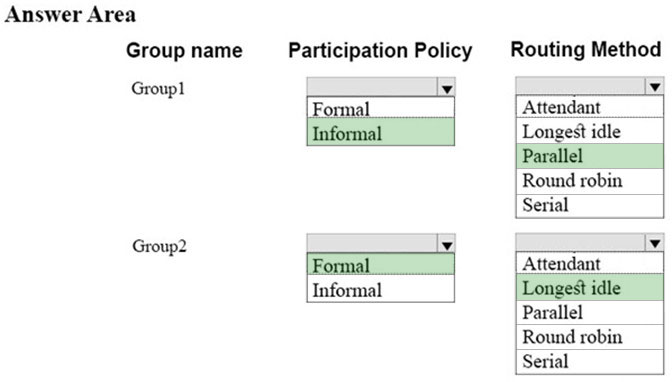The width and height of the screenshot is (672, 382).
Task: Choose Parallel routing for Group1
Action: click(590, 156)
